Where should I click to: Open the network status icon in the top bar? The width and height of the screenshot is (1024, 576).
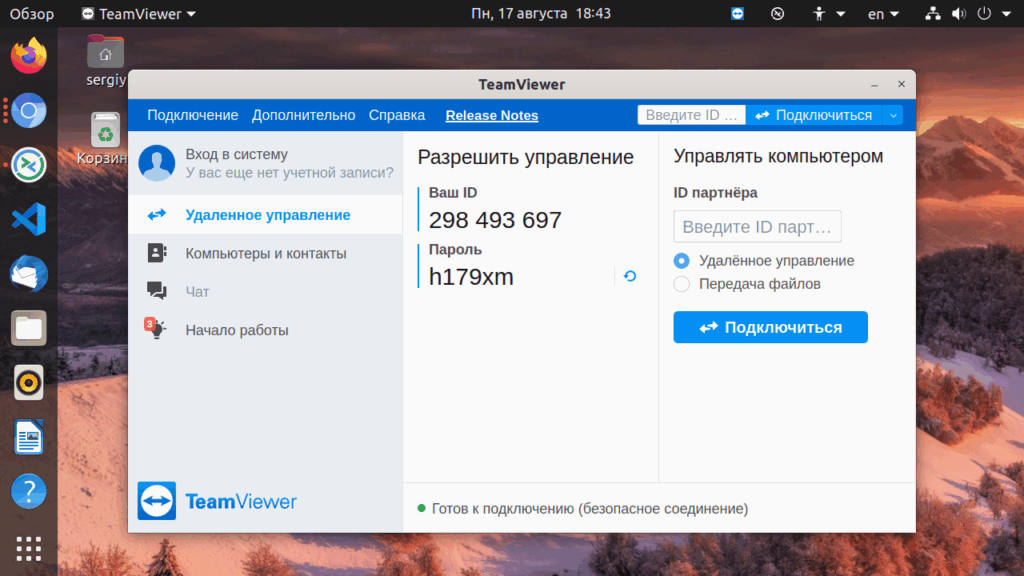click(933, 14)
